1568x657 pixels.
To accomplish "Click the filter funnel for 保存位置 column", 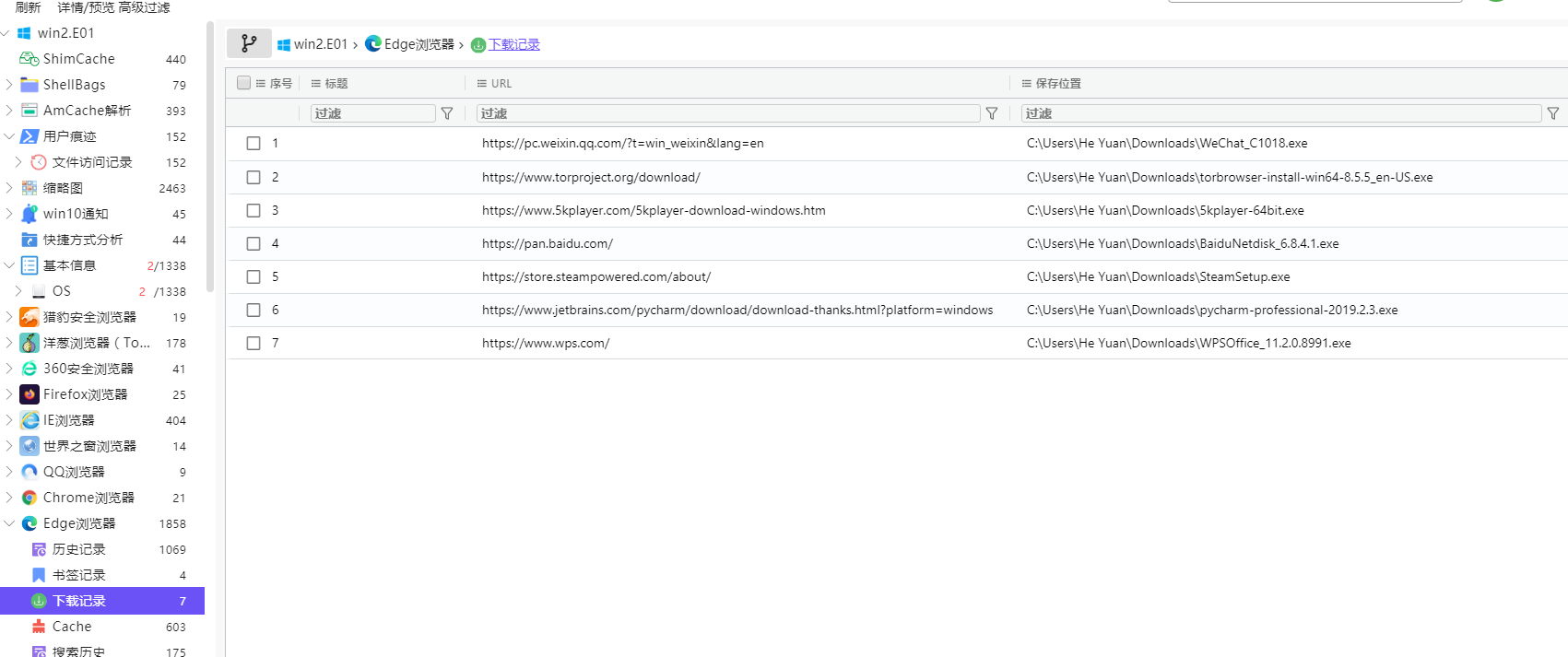I will (1553, 113).
